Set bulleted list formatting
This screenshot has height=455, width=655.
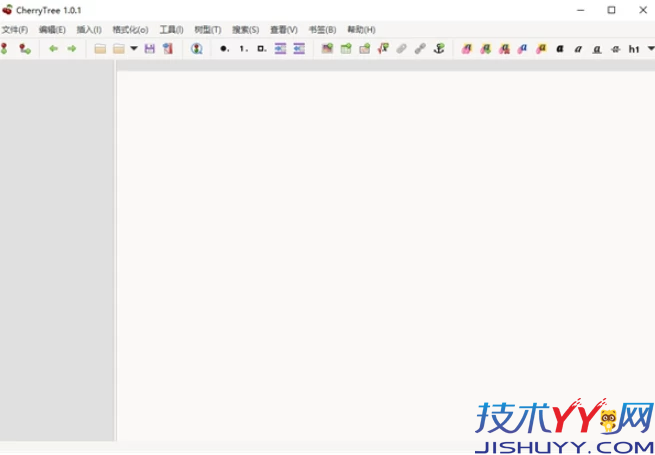coord(224,49)
